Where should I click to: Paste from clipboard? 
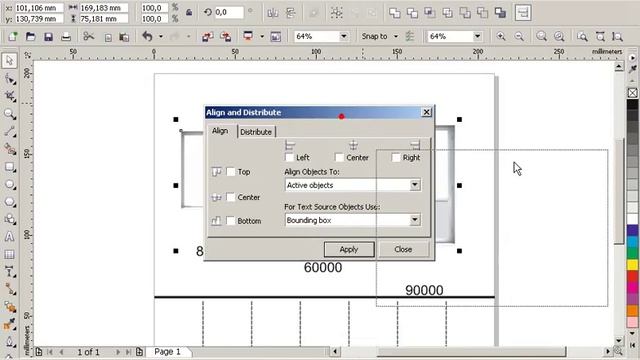(124, 37)
